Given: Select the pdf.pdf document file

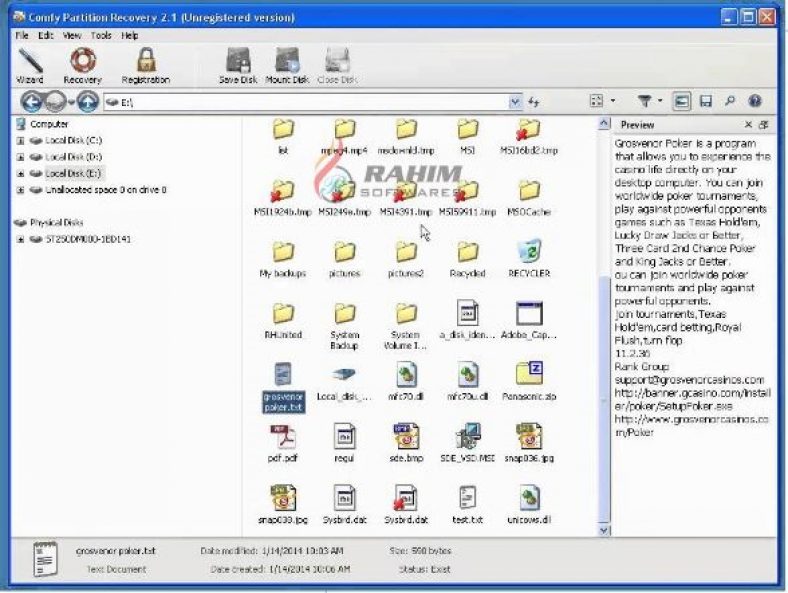Looking at the screenshot, I should click(x=282, y=443).
